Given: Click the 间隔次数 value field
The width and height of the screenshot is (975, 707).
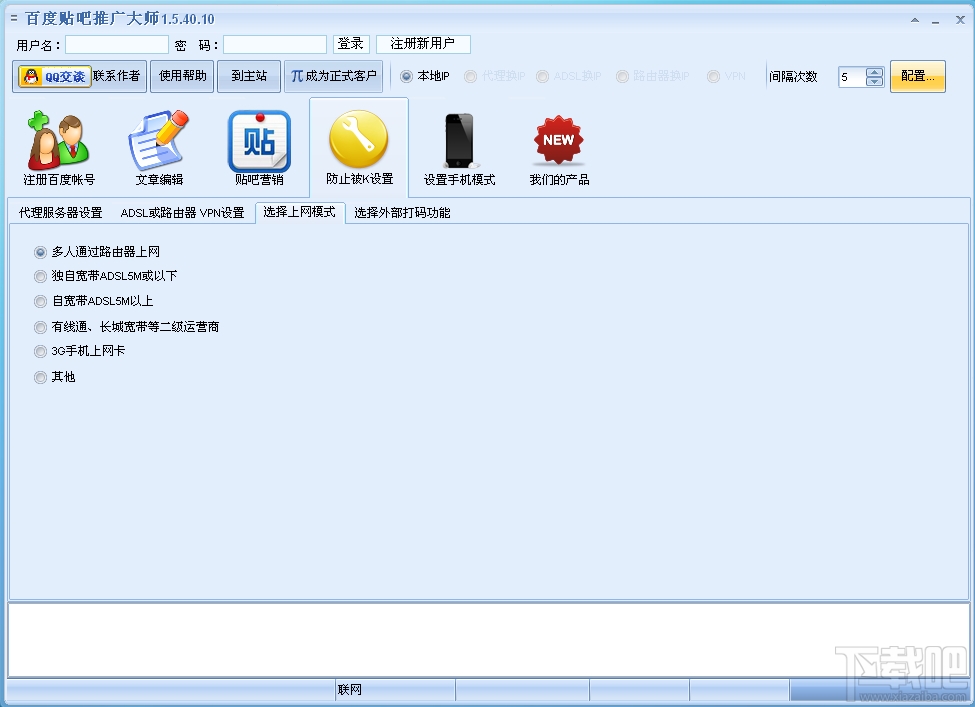Looking at the screenshot, I should pos(852,77).
